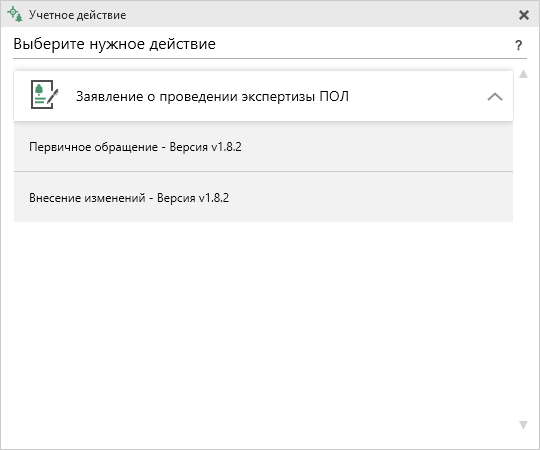Click the Выберите нужное действие heading
Viewport: 540px width, 450px height.
(114, 44)
